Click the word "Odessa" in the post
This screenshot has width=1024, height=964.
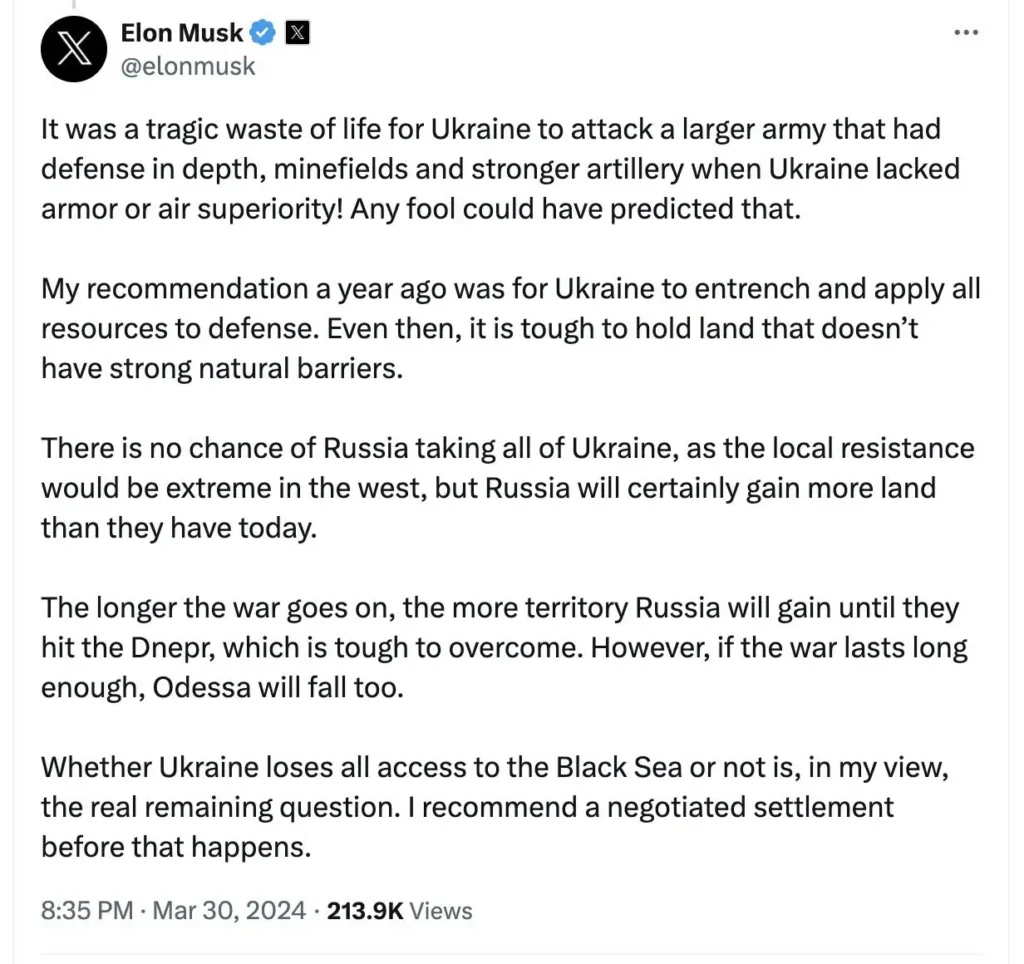coord(201,688)
